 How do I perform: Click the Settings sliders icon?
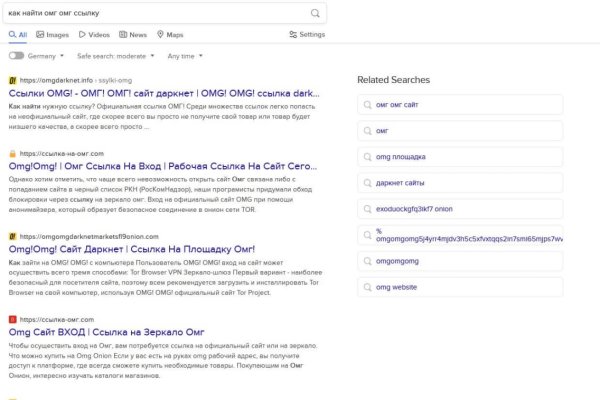(x=293, y=34)
